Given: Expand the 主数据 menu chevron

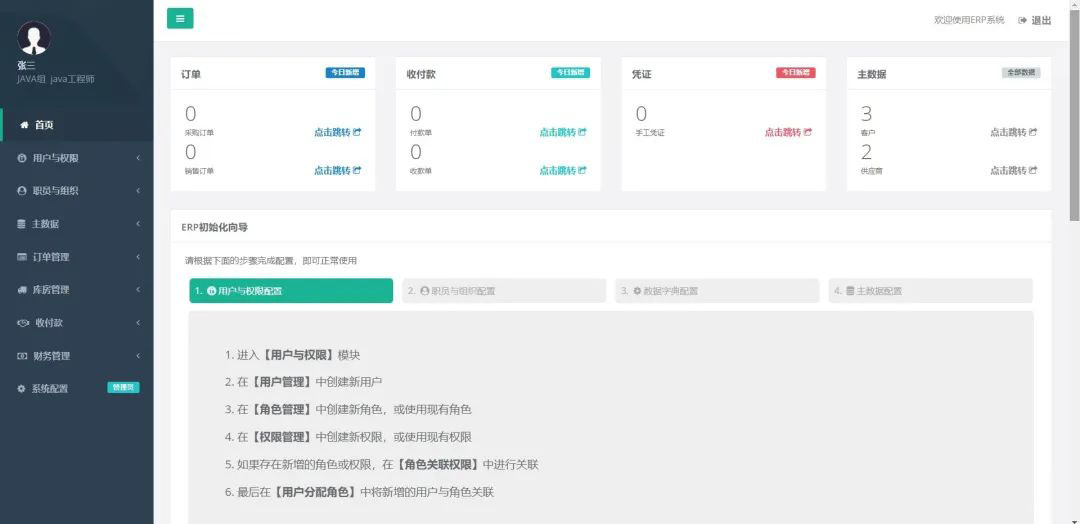Looking at the screenshot, I should pos(138,224).
